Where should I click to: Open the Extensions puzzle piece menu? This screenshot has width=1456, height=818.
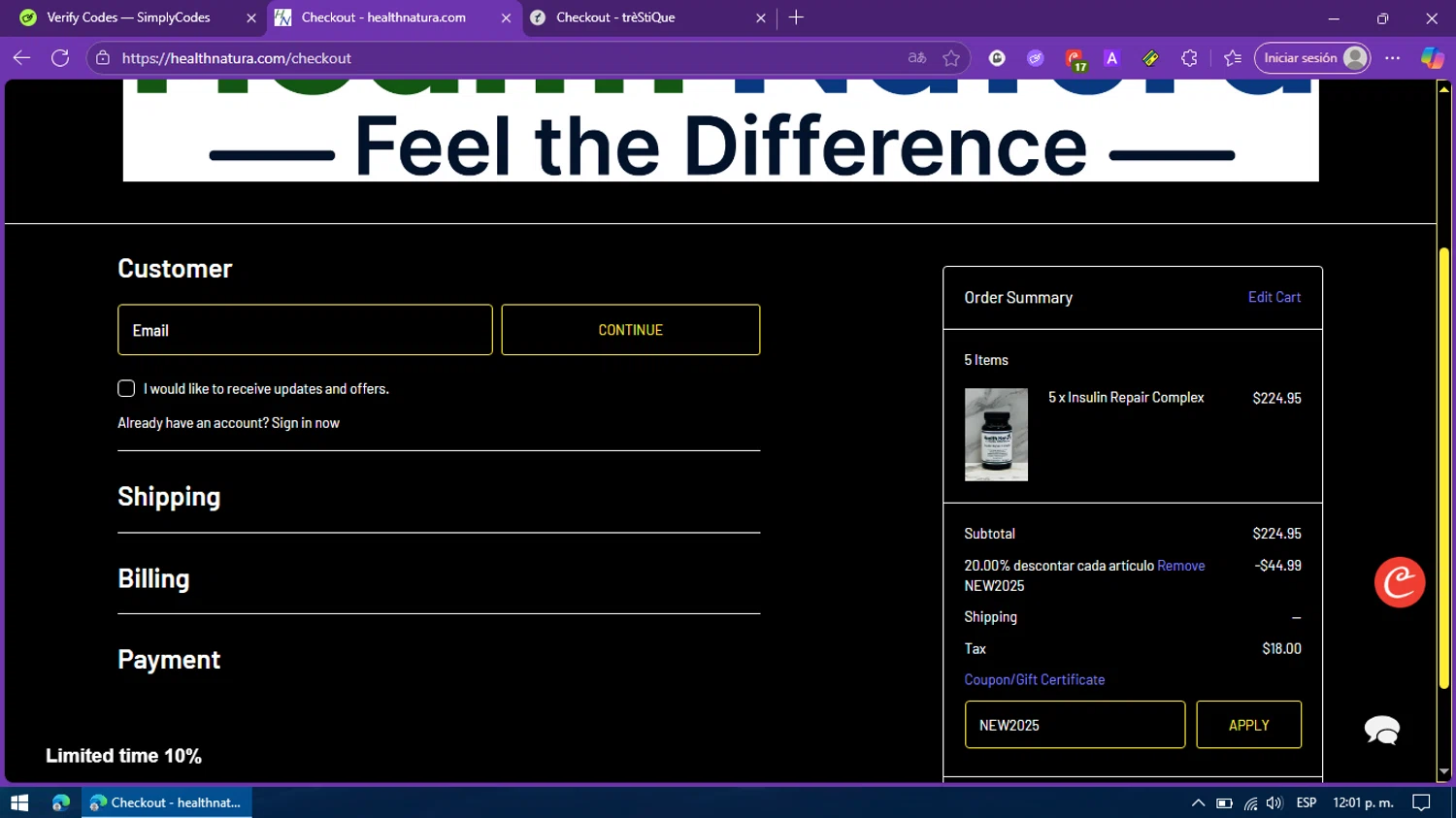(1189, 58)
